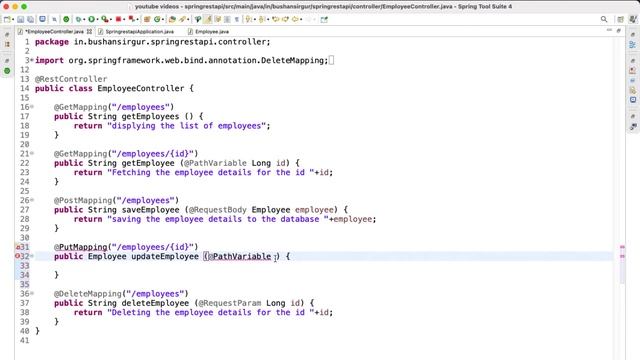Click the string "displying the list of employees"
Image resolution: width=640 pixels, height=360 pixels.
coord(187,126)
